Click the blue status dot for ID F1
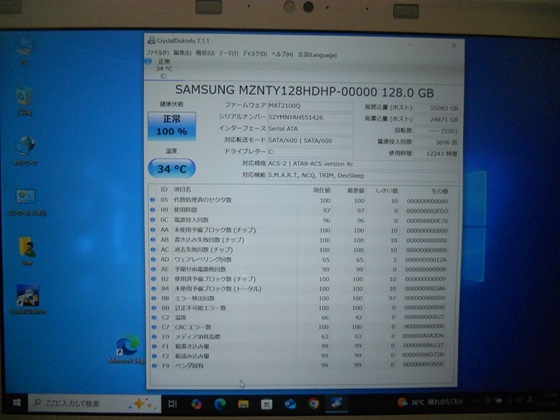Viewport: 560px width, 420px height. click(x=154, y=346)
